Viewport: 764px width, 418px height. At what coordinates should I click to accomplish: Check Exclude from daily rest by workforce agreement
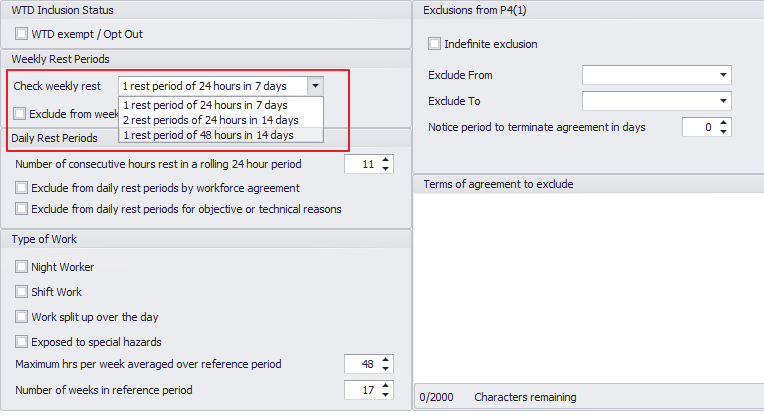click(22, 188)
